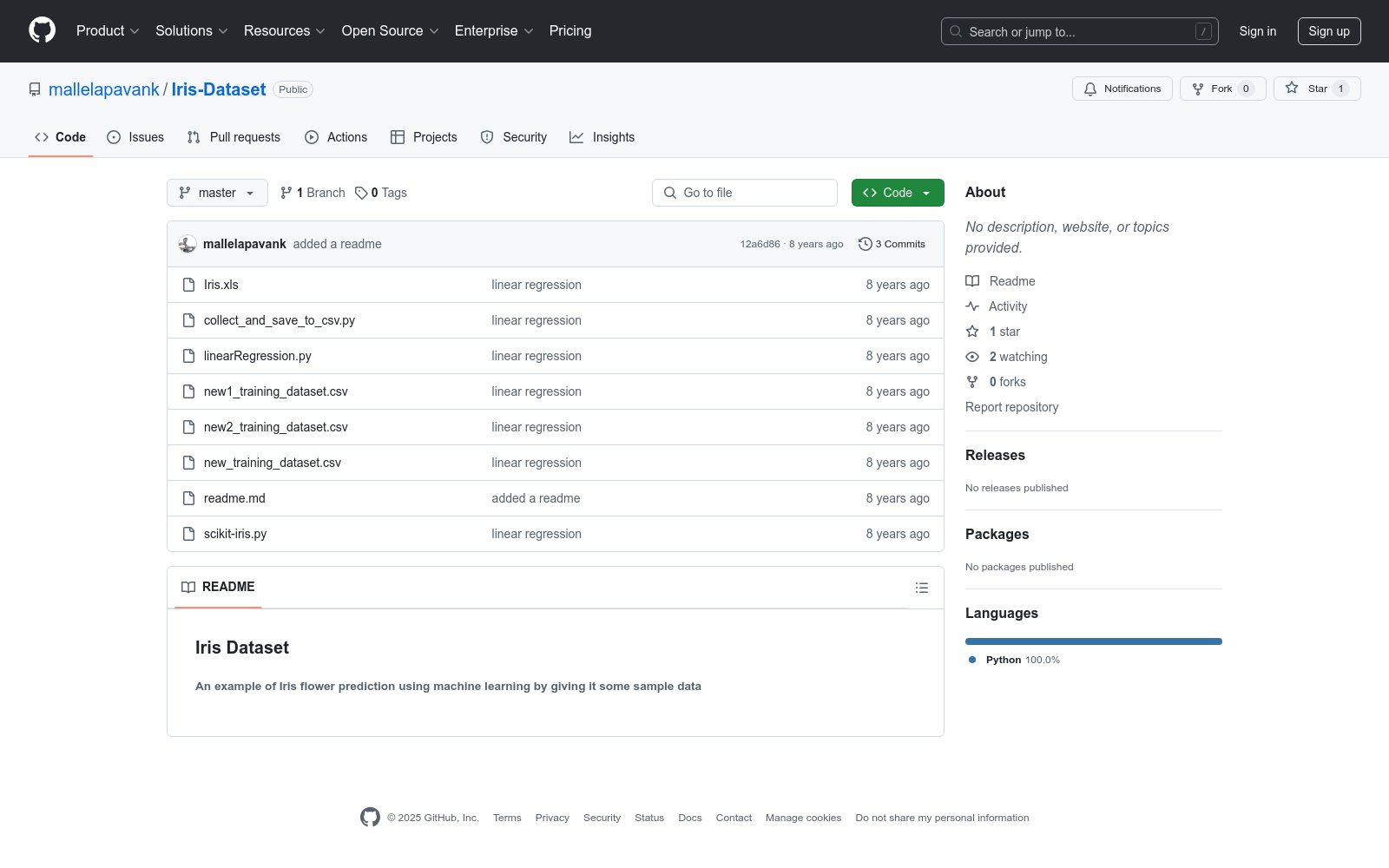View the 3 Commits history
1389x868 pixels.
(892, 244)
